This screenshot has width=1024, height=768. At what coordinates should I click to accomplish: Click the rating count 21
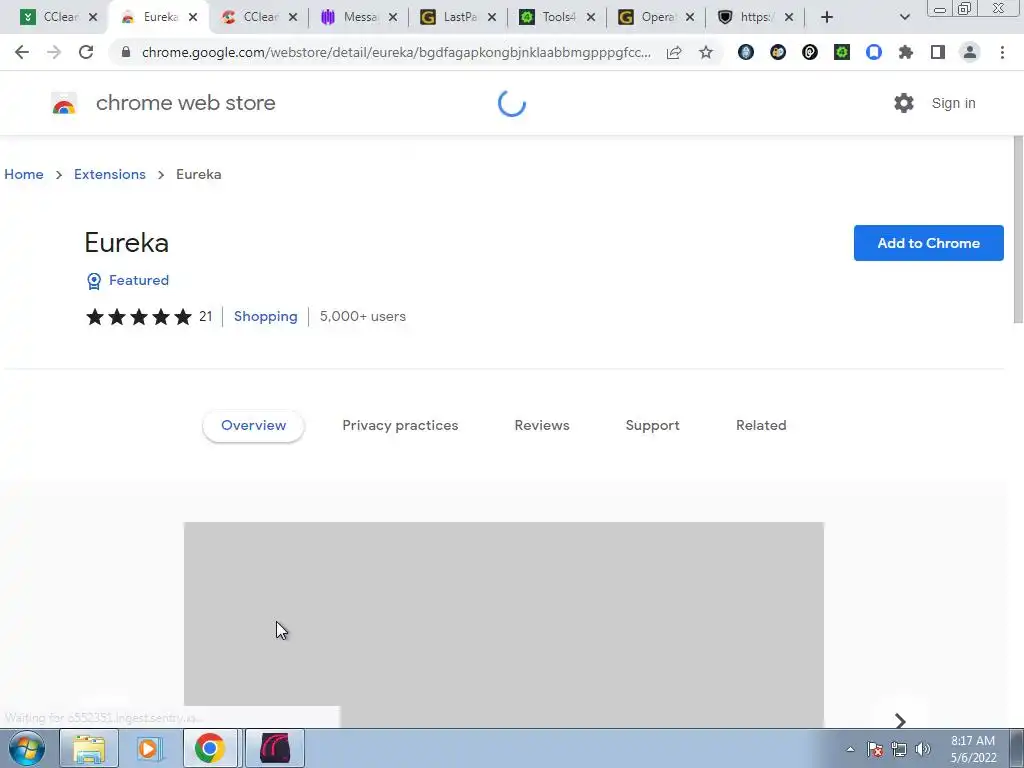pyautogui.click(x=206, y=316)
